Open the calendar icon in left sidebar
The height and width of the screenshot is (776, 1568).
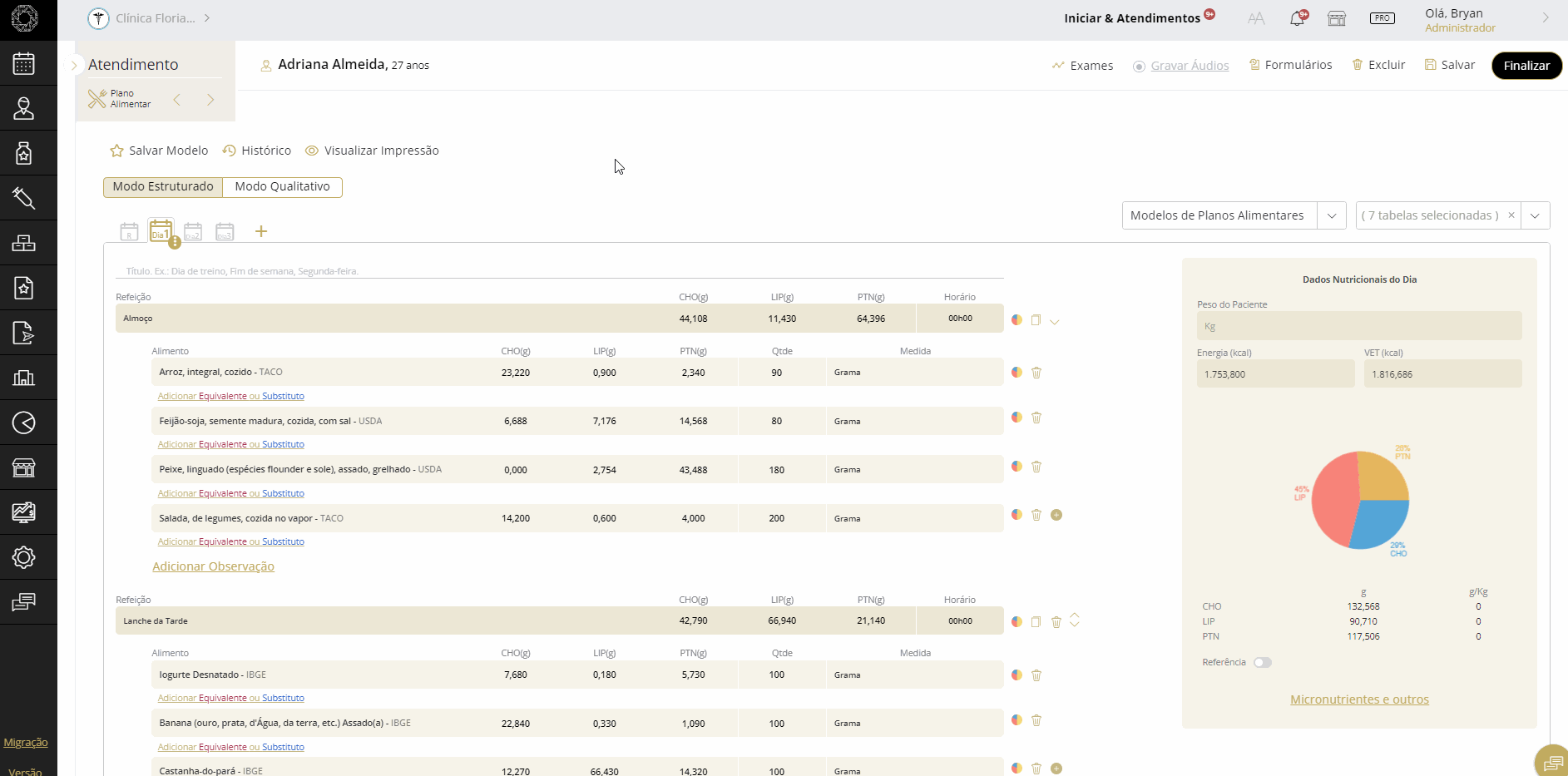click(23, 64)
